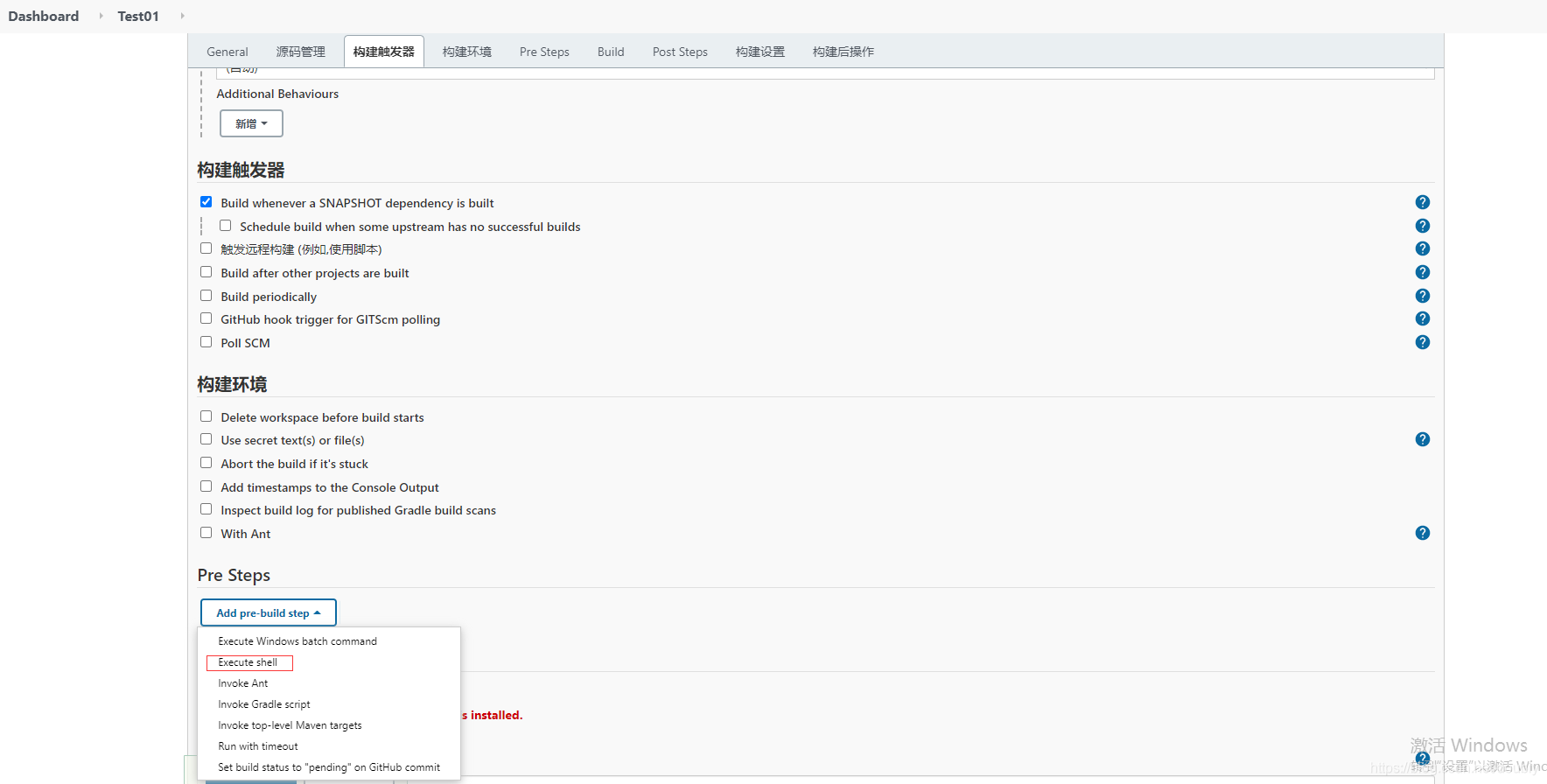
Task: Open help for Use secret text(s) or file(s)
Action: click(1423, 439)
